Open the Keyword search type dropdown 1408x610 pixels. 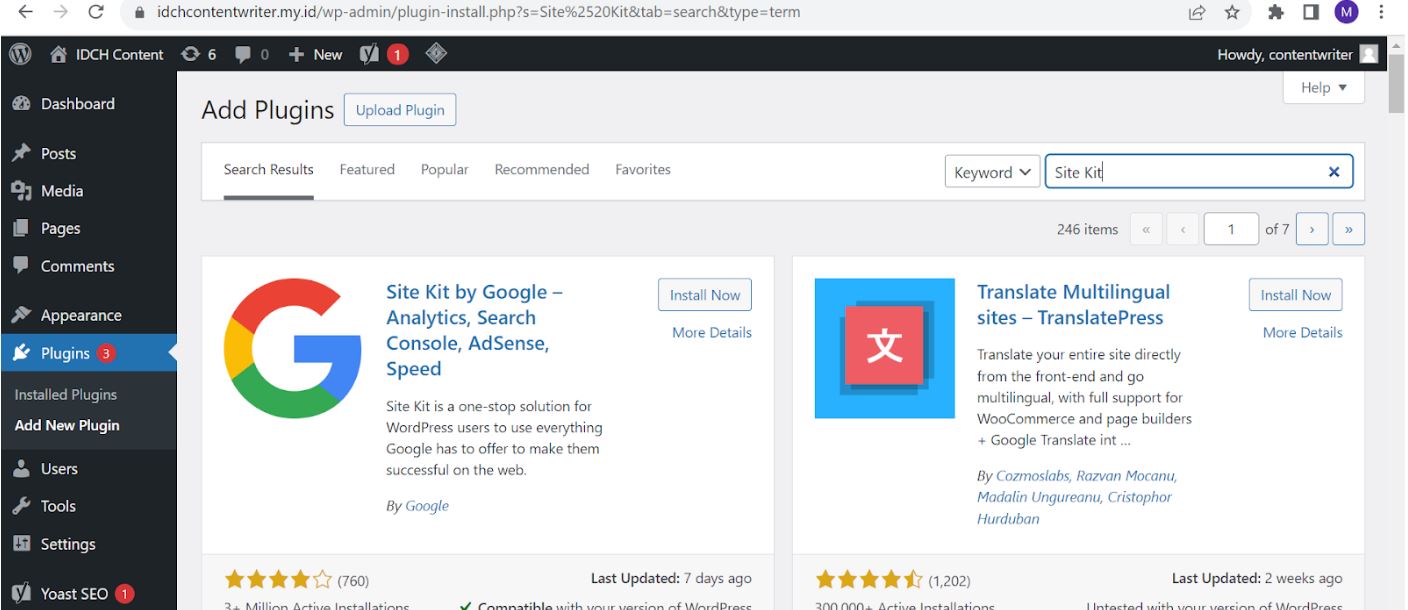click(x=992, y=172)
